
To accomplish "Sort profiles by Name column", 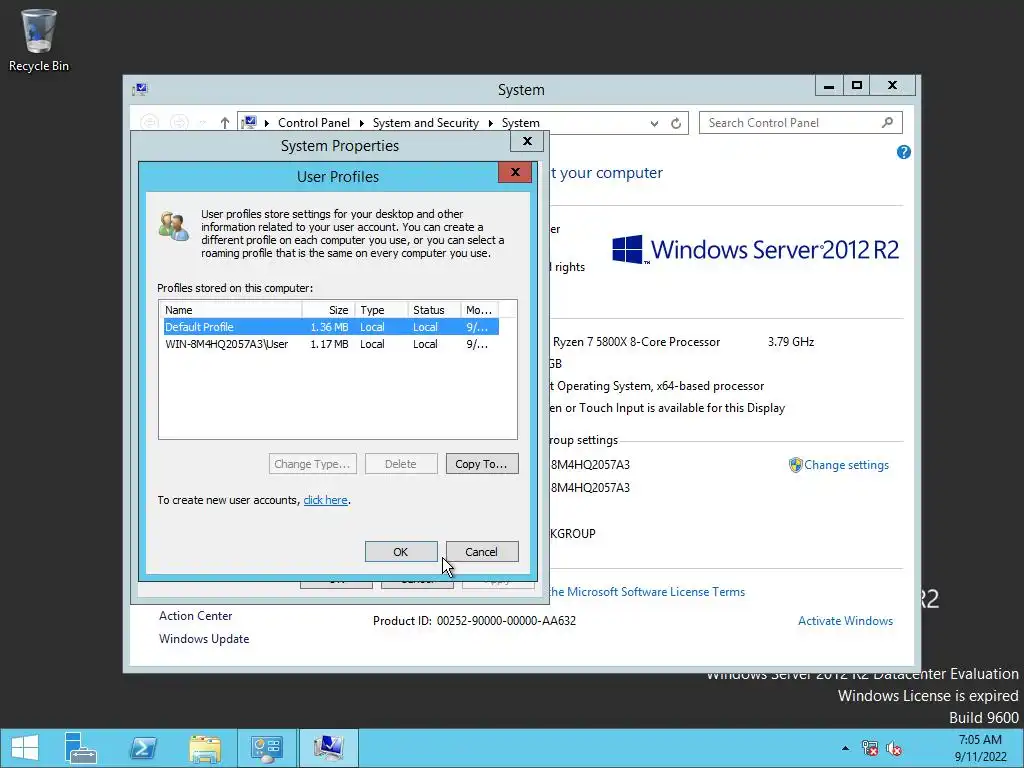I will pos(231,310).
